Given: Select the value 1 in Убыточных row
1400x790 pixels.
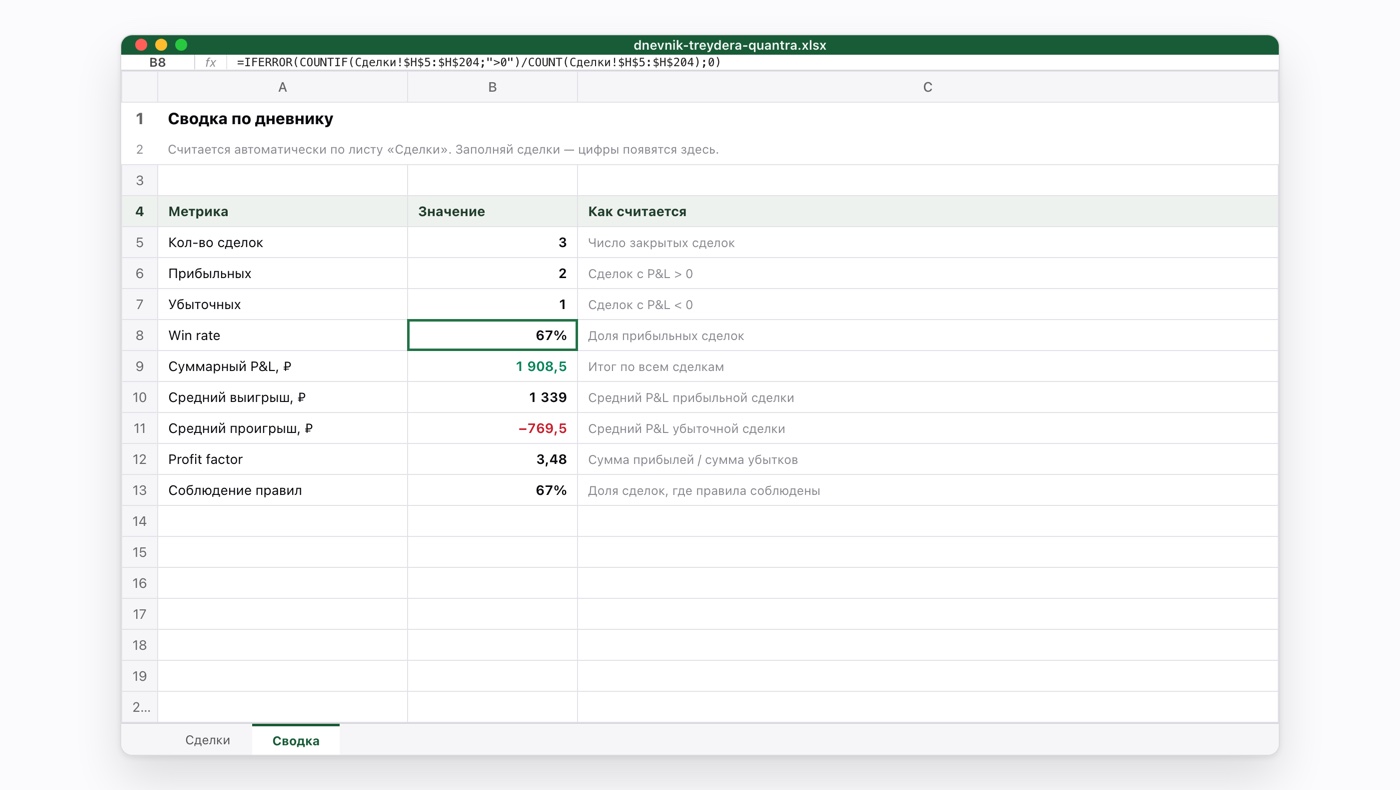Looking at the screenshot, I should (492, 304).
